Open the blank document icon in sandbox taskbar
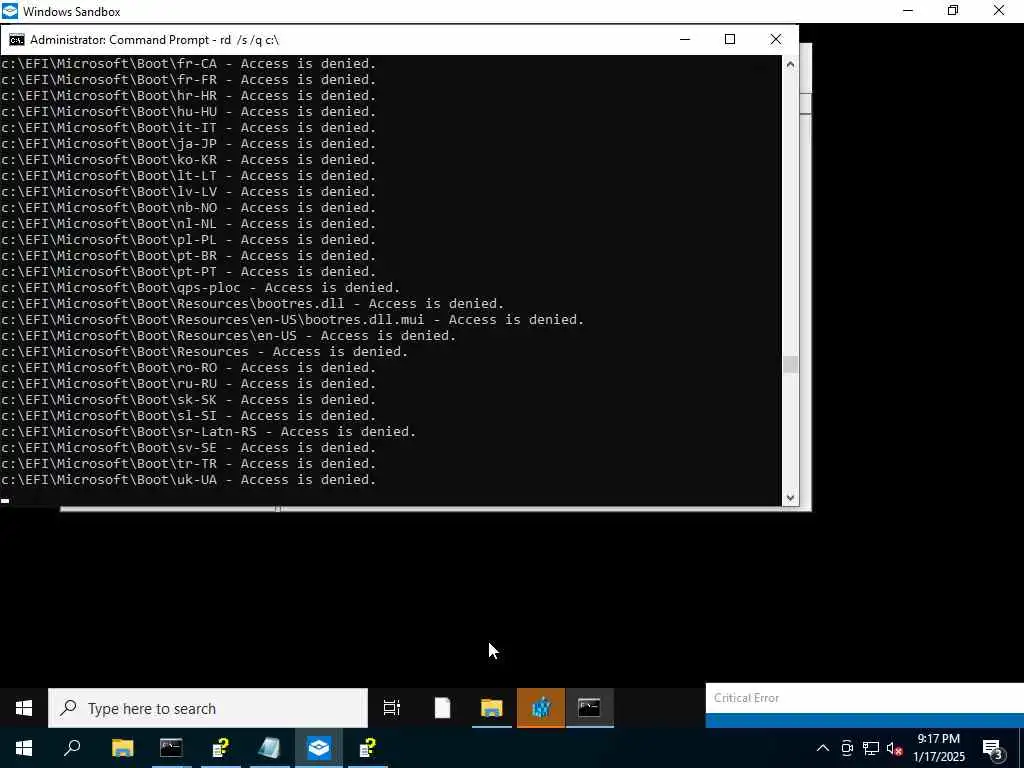Viewport: 1024px width, 768px height. [x=442, y=708]
